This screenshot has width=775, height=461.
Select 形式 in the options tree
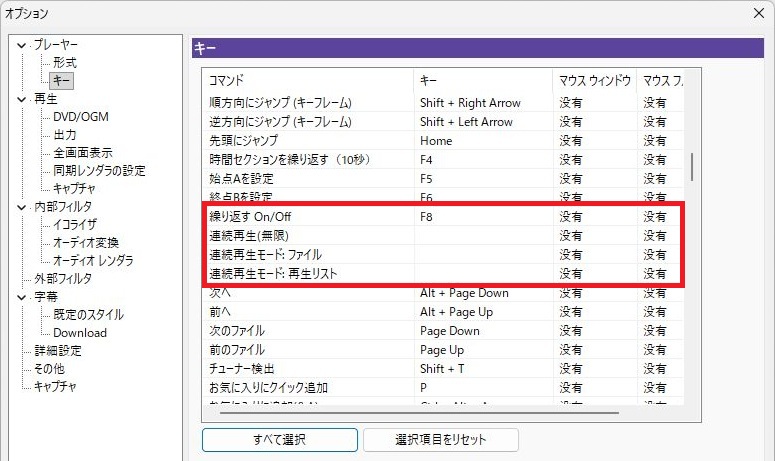[64, 63]
